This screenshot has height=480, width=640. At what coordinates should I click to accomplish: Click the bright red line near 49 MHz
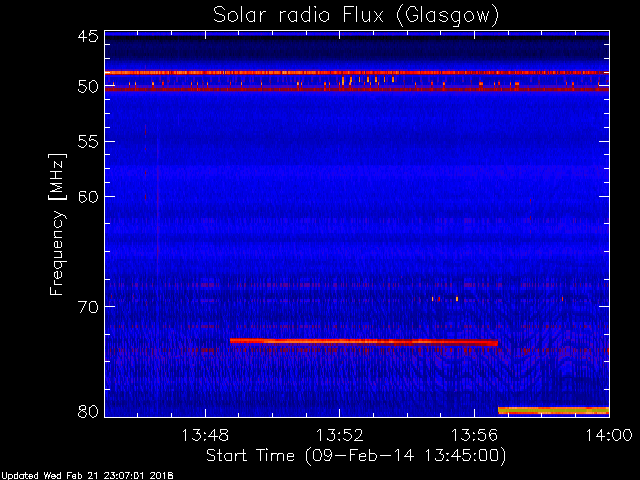tap(357, 73)
